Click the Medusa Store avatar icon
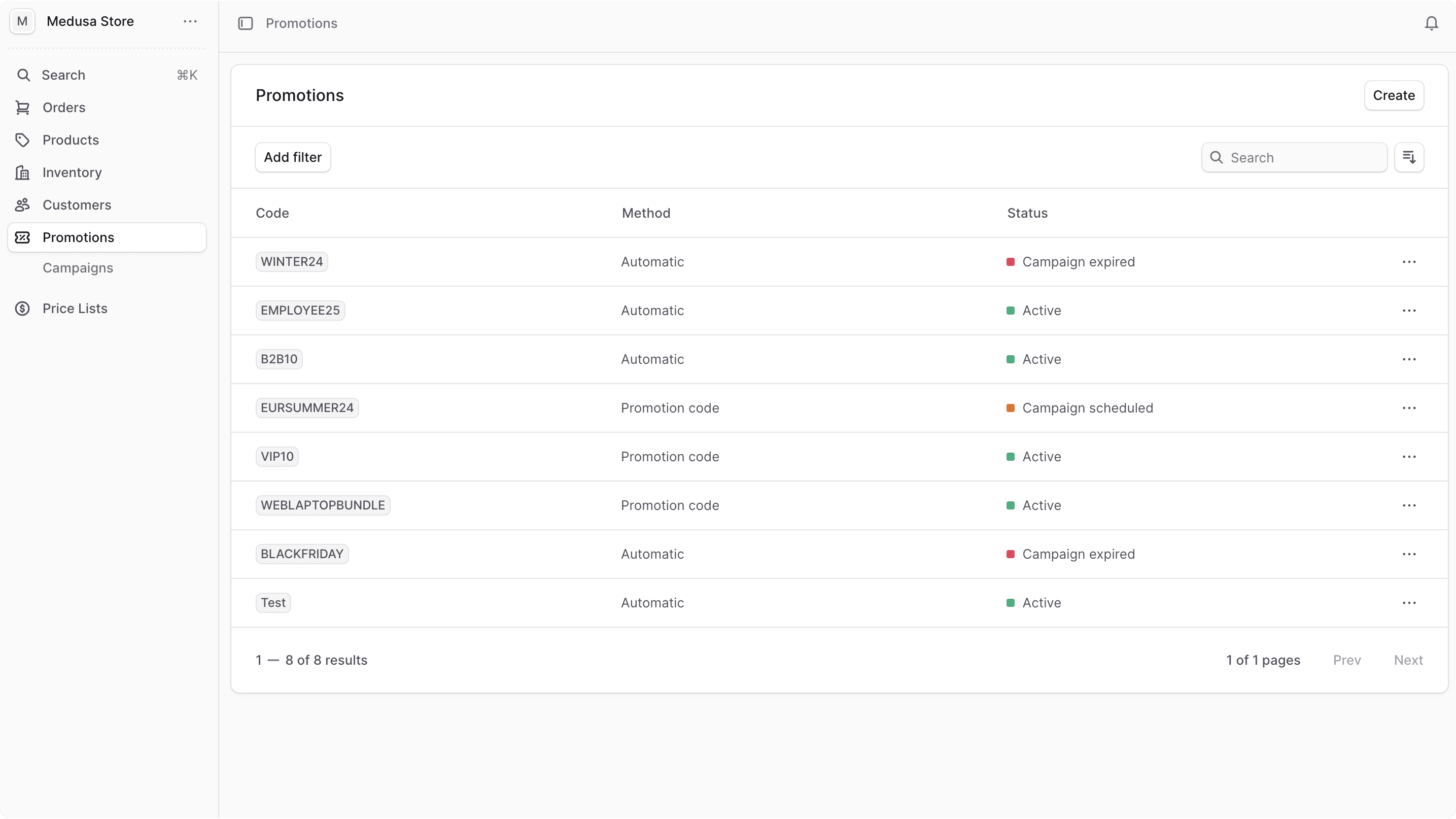 (x=23, y=21)
